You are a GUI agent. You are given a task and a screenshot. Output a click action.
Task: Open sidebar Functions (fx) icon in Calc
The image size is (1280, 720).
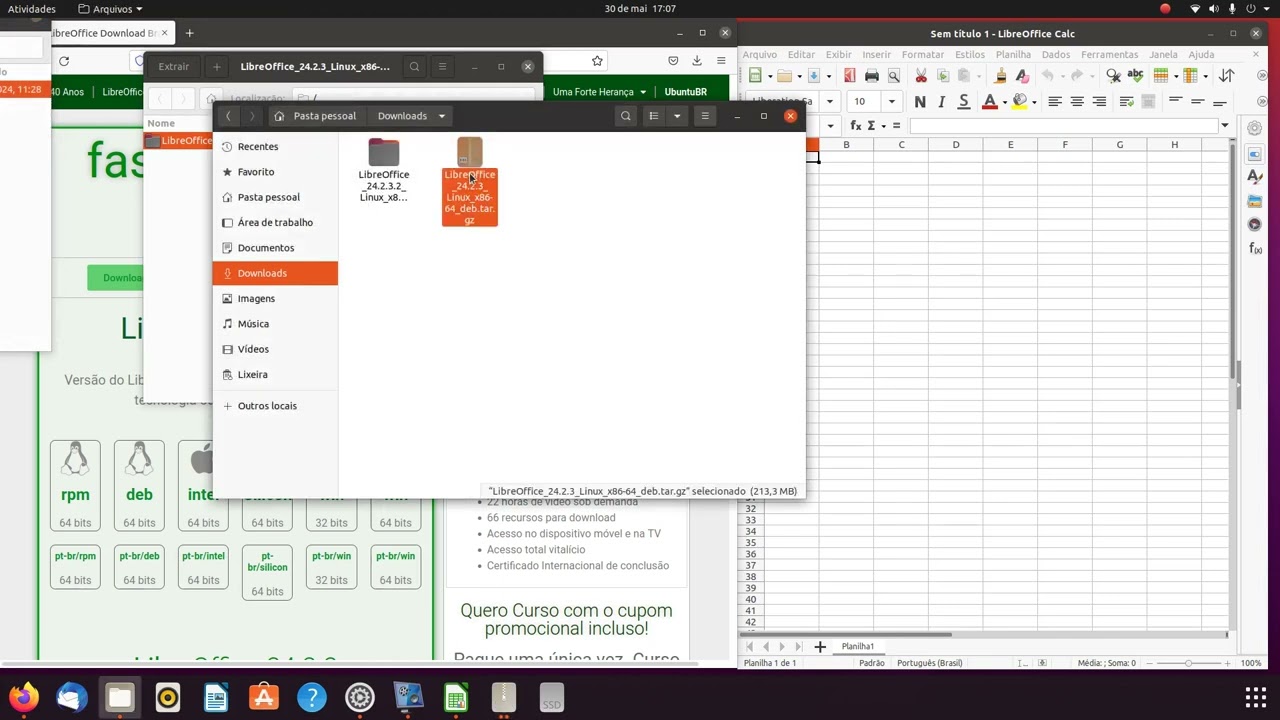pyautogui.click(x=1255, y=249)
